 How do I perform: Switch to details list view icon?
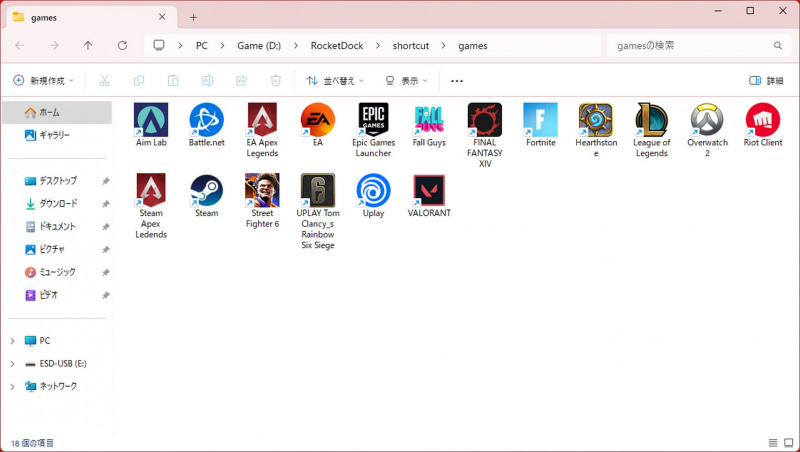(773, 443)
